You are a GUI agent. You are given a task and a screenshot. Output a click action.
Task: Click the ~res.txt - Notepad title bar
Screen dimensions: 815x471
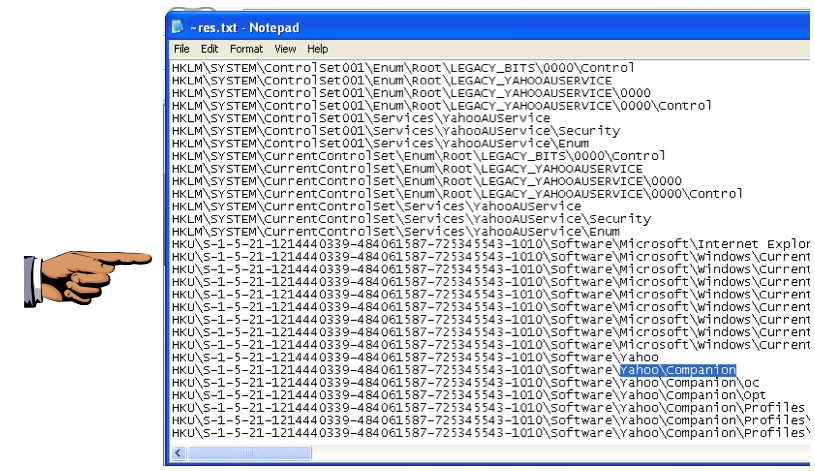point(489,27)
